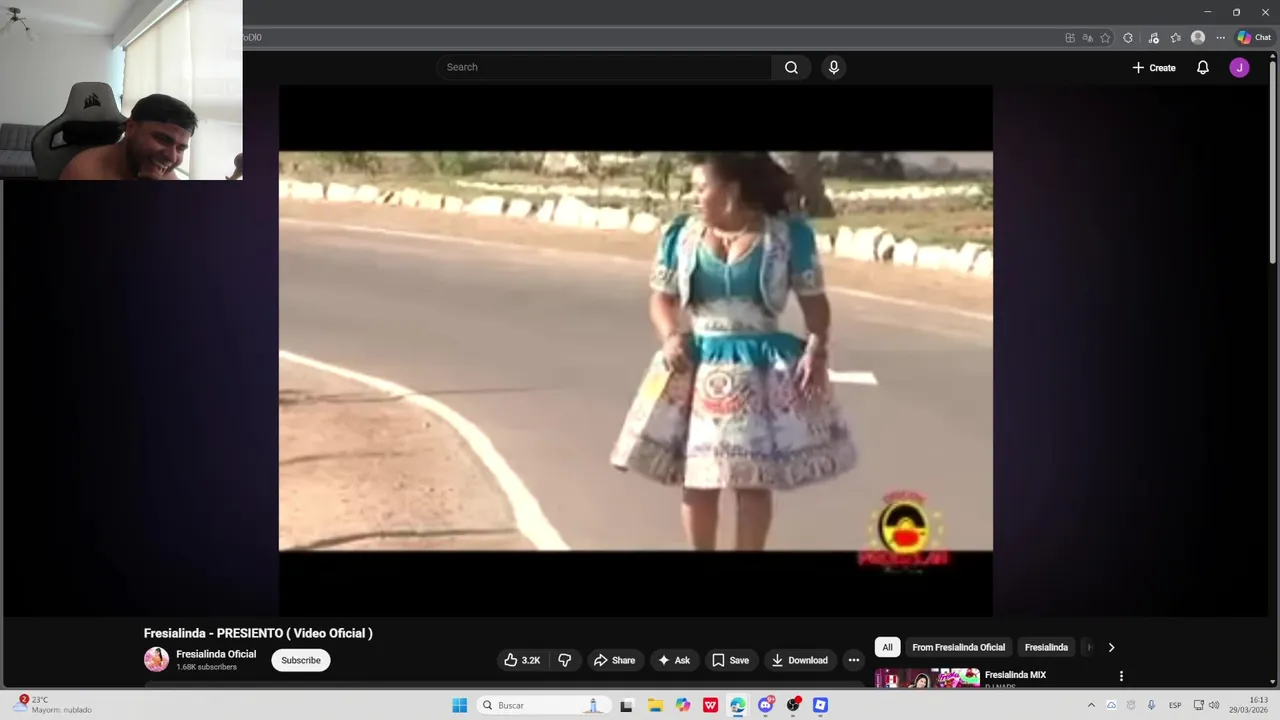Open WPS Office from the taskbar
Viewport: 1280px width, 720px height.
[710, 705]
